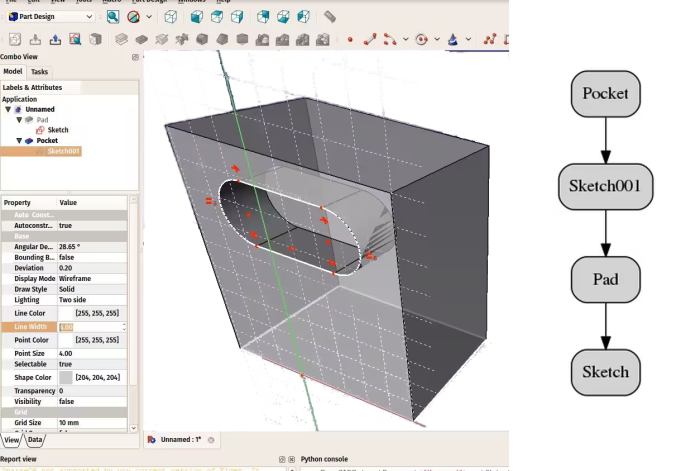
Task: Select the Sketch item under Pad
Action: [58, 130]
